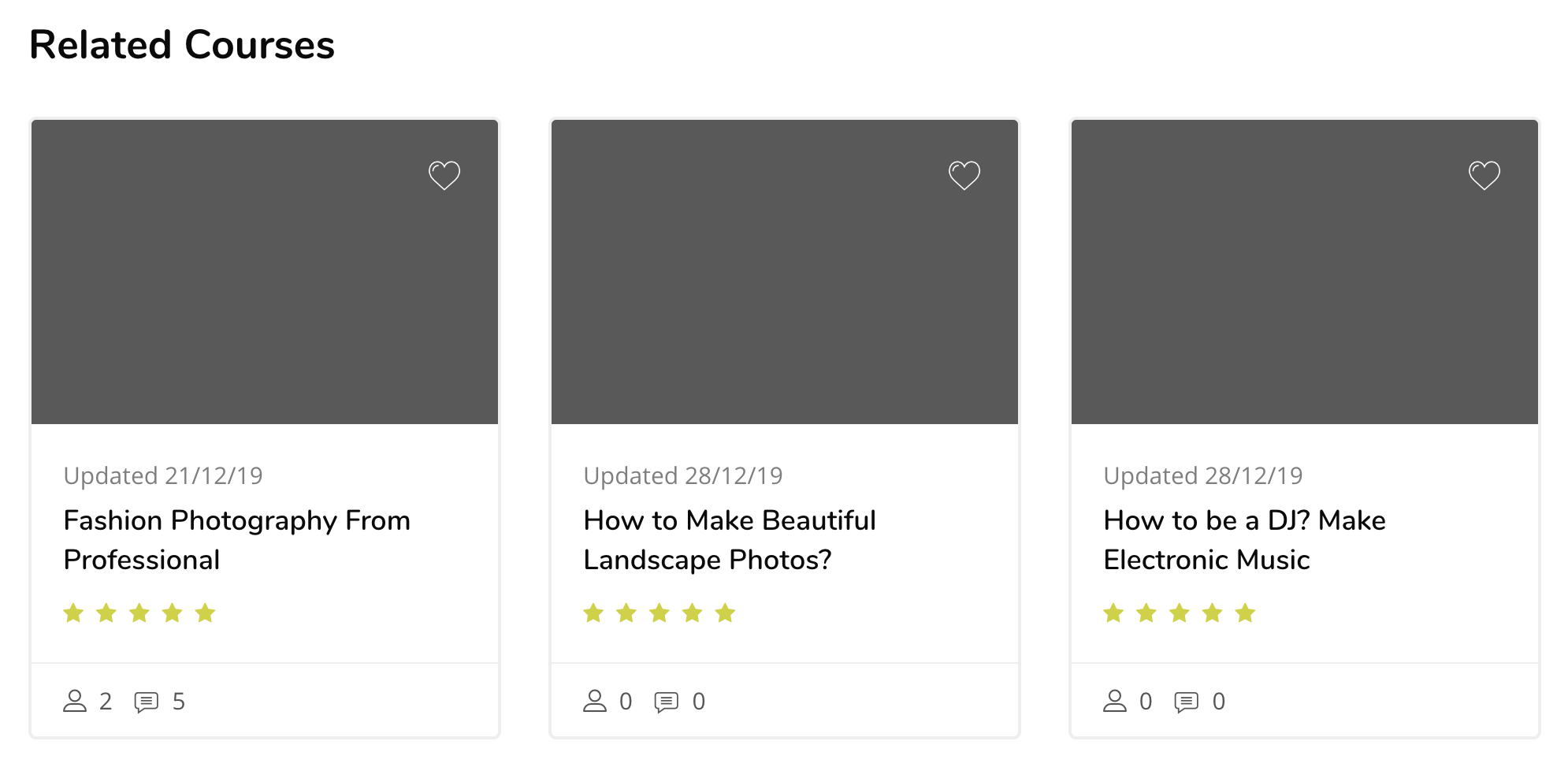Favorite the Fashion Photography course with heart icon

tap(444, 175)
